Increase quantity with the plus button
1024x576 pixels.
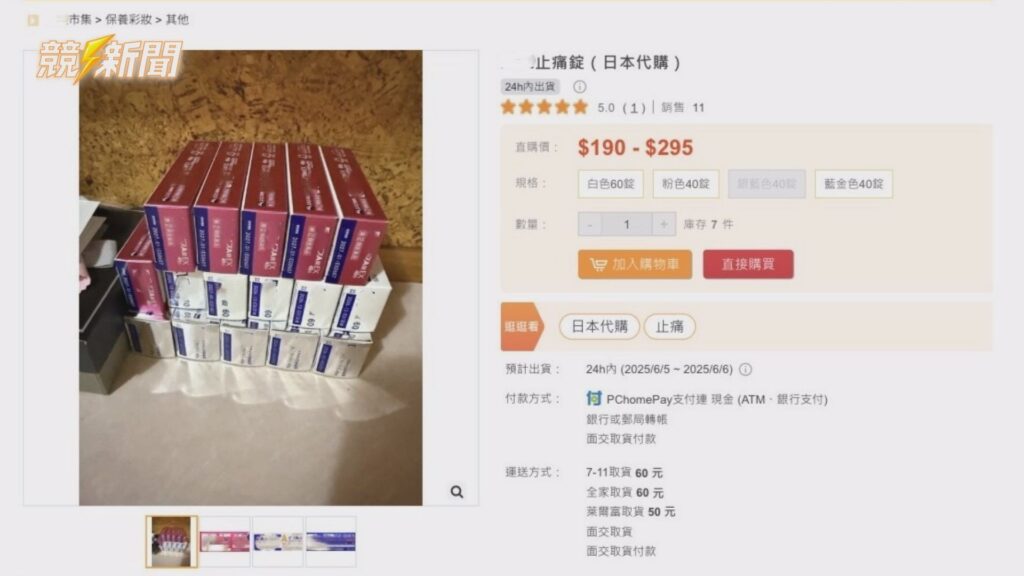664,224
